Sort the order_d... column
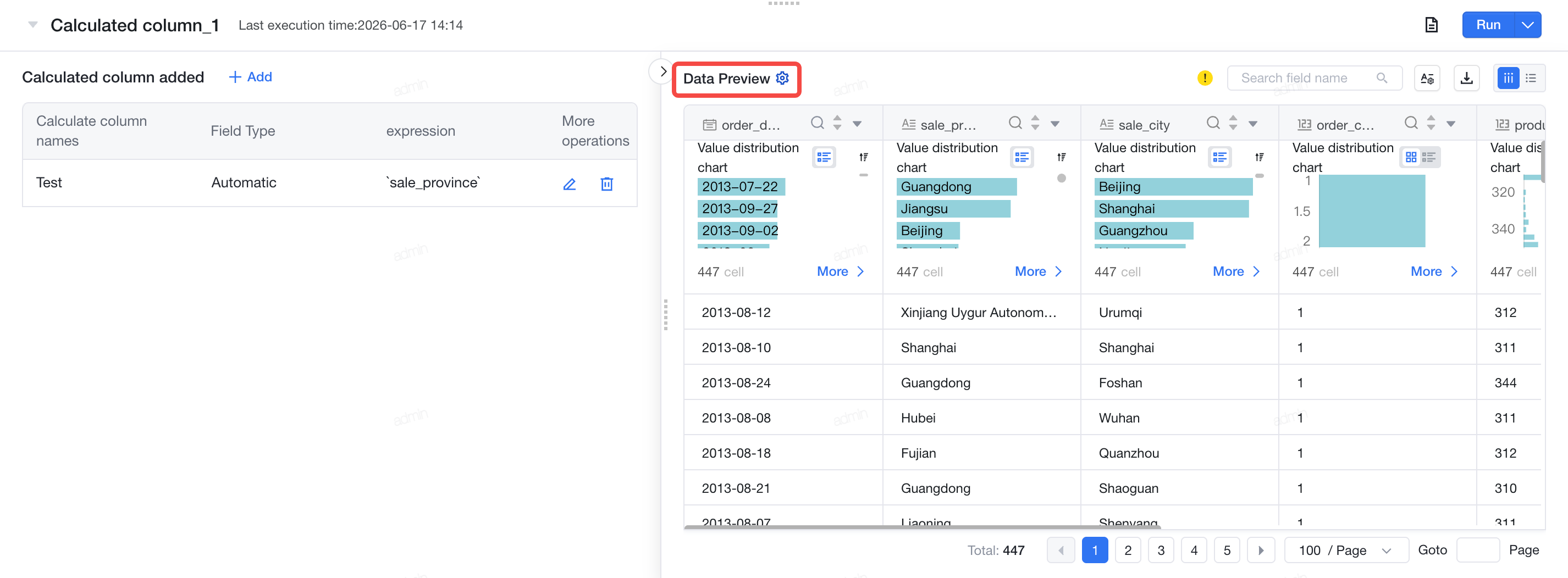This screenshot has width=1568, height=578. tap(837, 123)
